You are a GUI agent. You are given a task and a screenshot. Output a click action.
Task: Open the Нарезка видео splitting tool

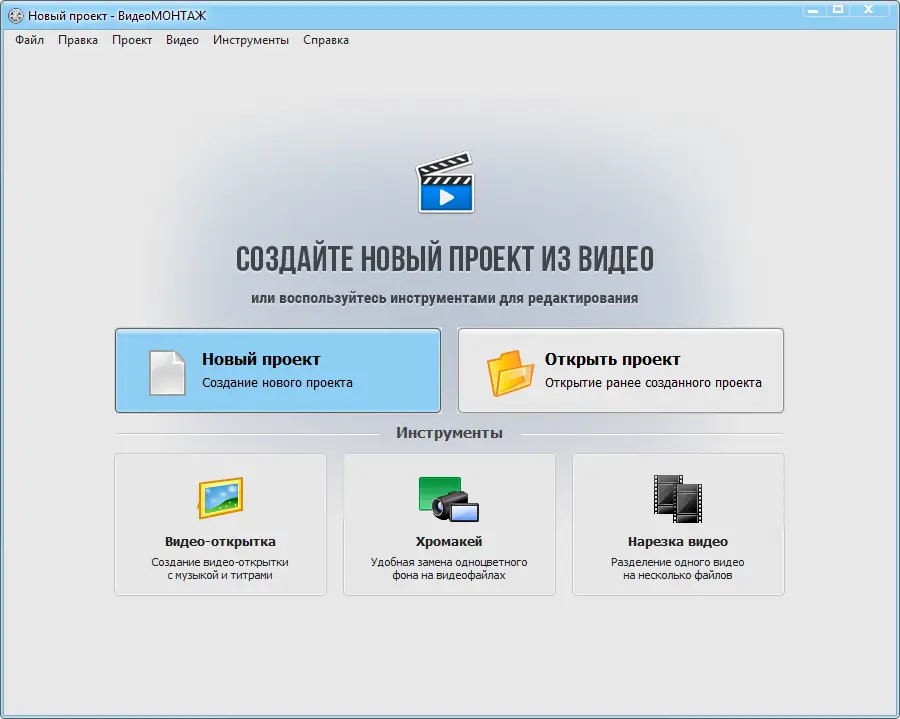[x=678, y=525]
